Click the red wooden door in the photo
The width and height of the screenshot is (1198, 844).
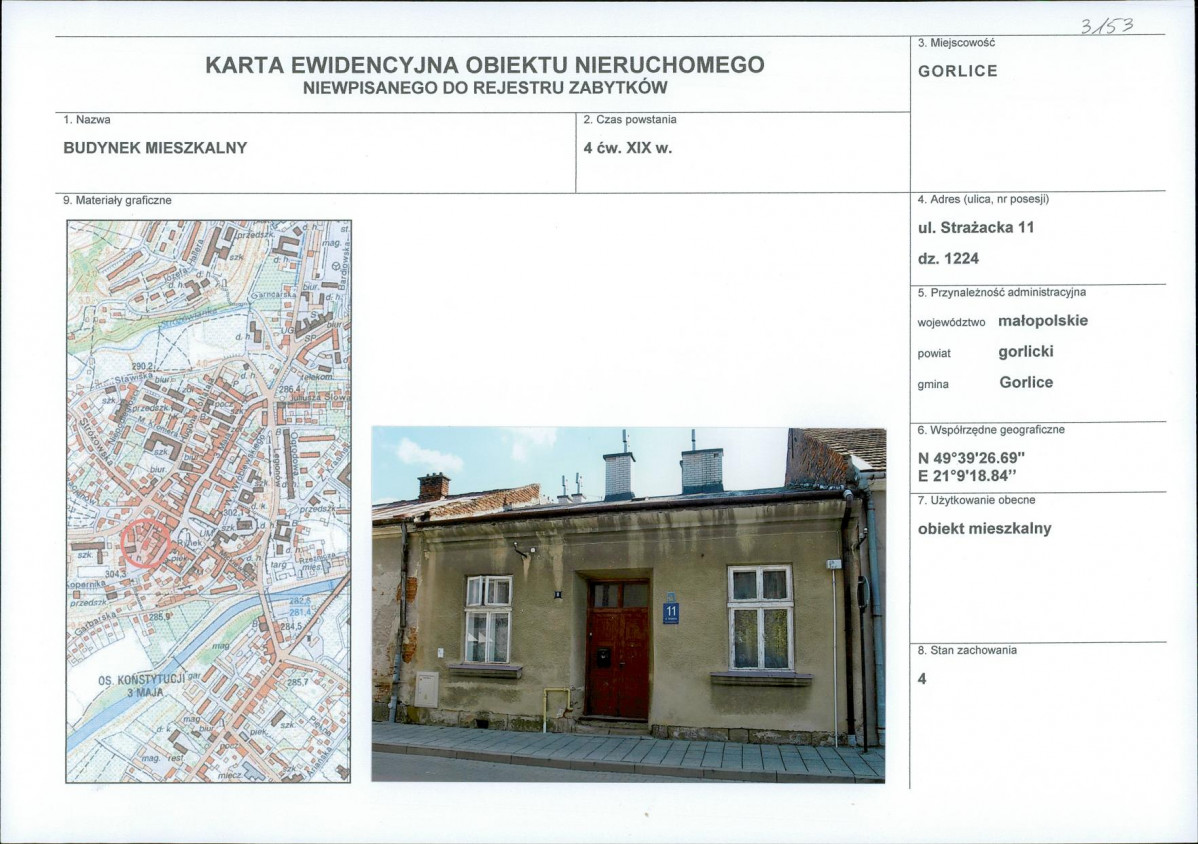tap(617, 649)
